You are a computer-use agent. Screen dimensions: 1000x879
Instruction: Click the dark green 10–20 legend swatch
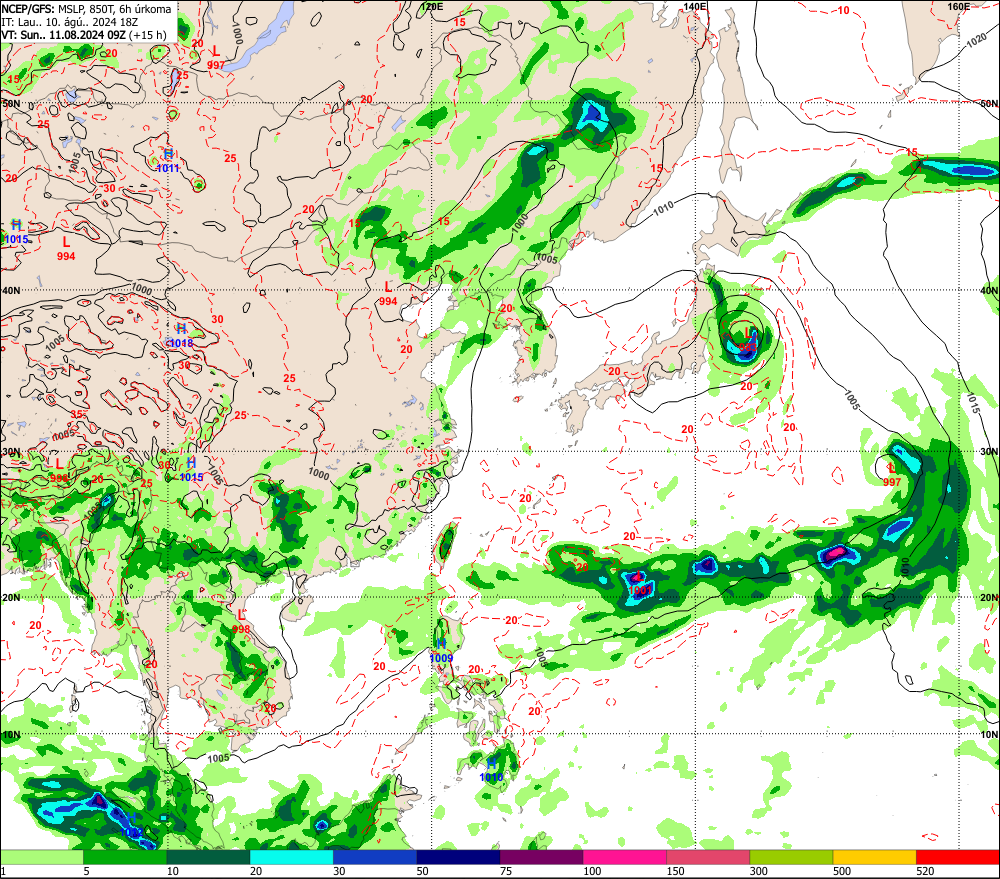pos(209,857)
